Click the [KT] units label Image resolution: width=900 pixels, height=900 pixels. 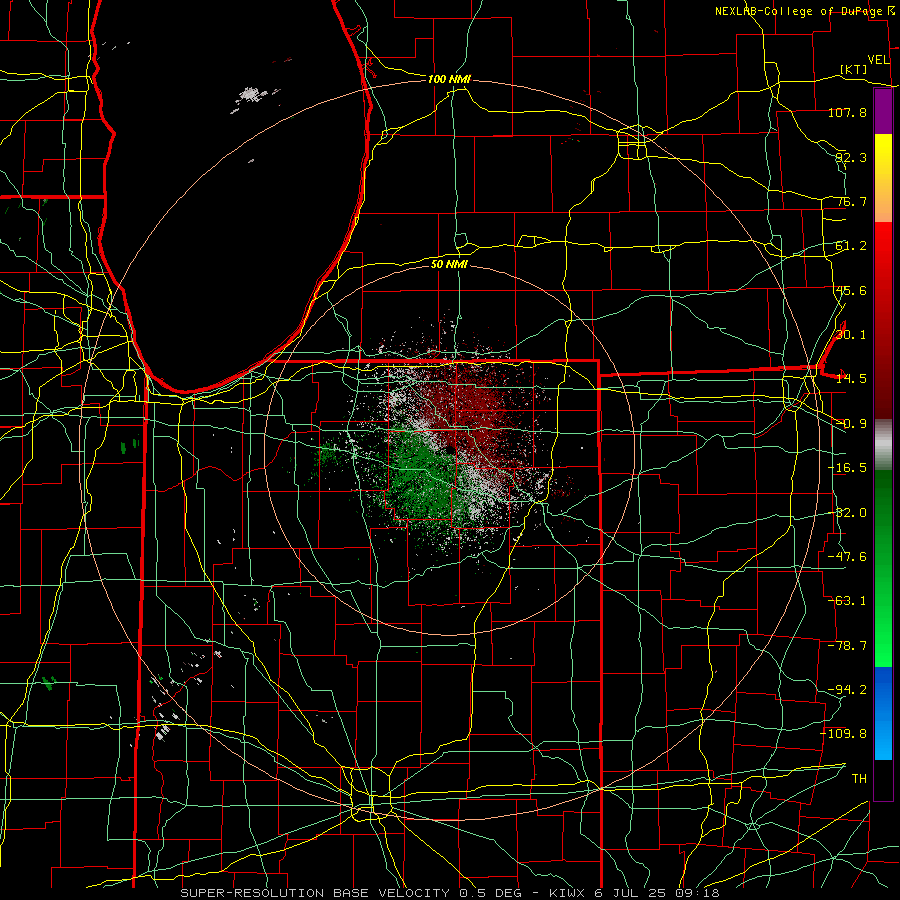[854, 69]
